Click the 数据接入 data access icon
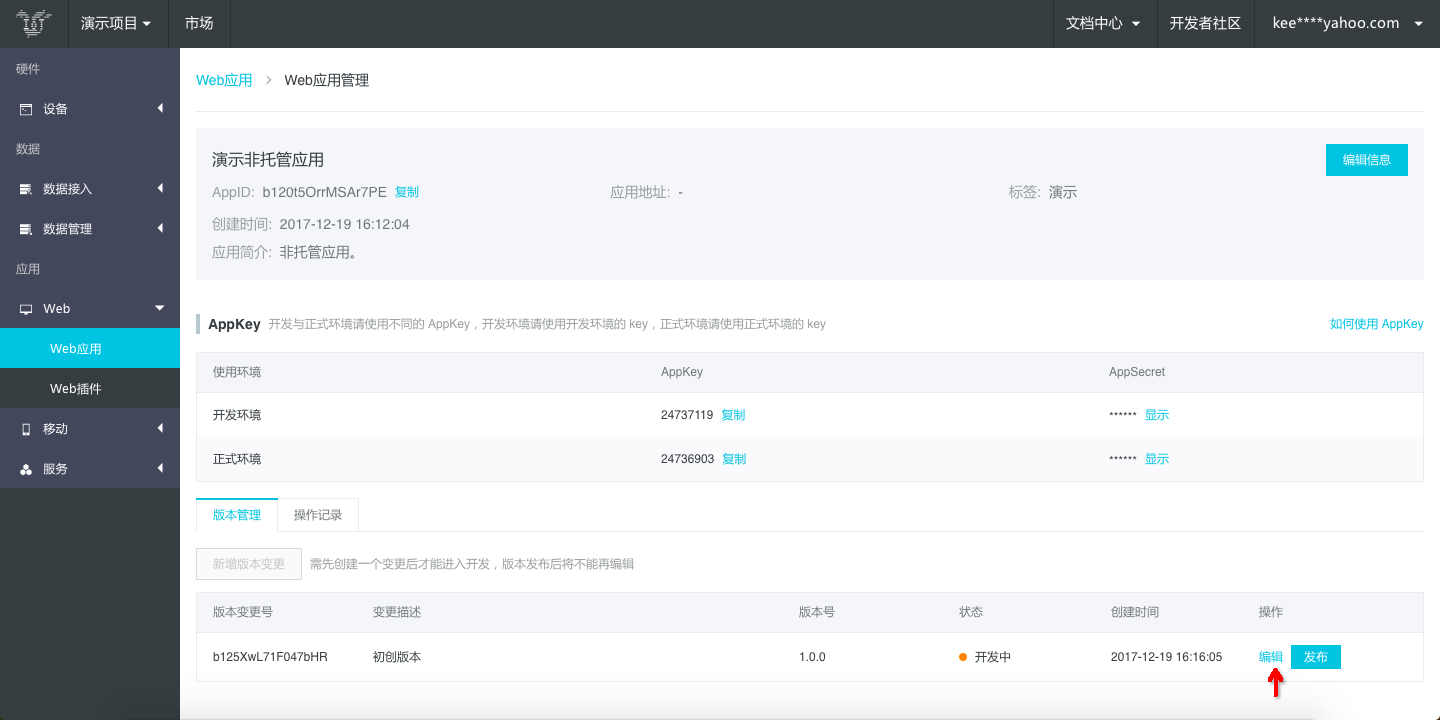The height and width of the screenshot is (720, 1440). (x=26, y=189)
